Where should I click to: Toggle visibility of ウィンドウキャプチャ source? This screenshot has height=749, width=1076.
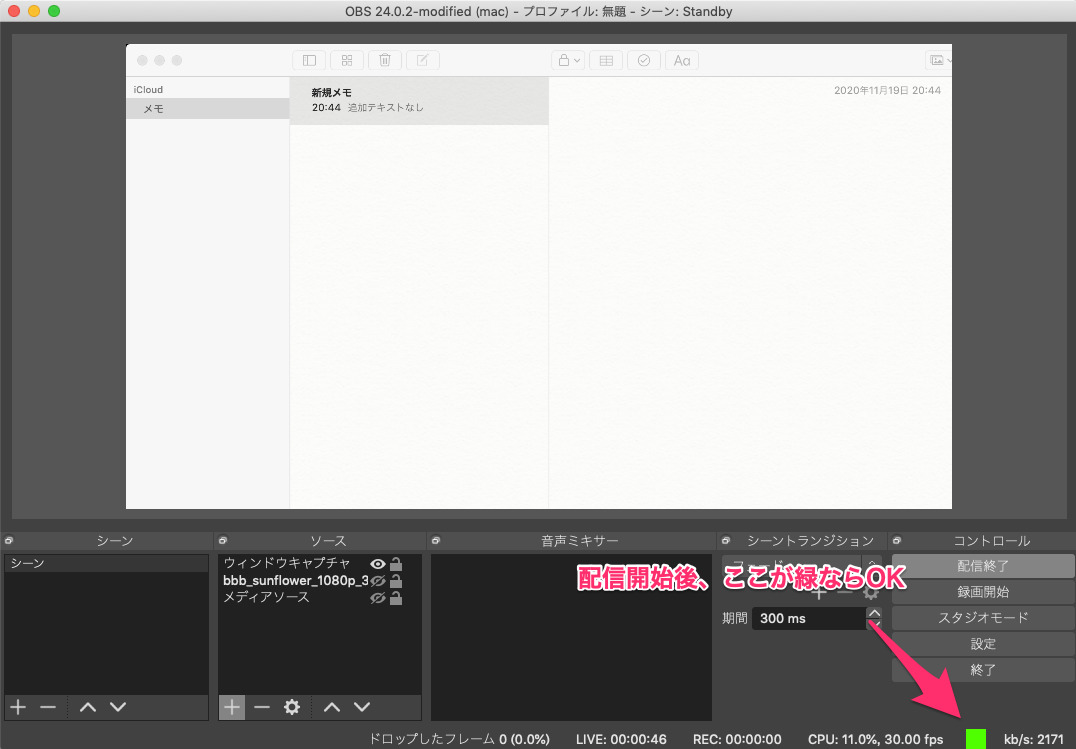click(x=377, y=564)
